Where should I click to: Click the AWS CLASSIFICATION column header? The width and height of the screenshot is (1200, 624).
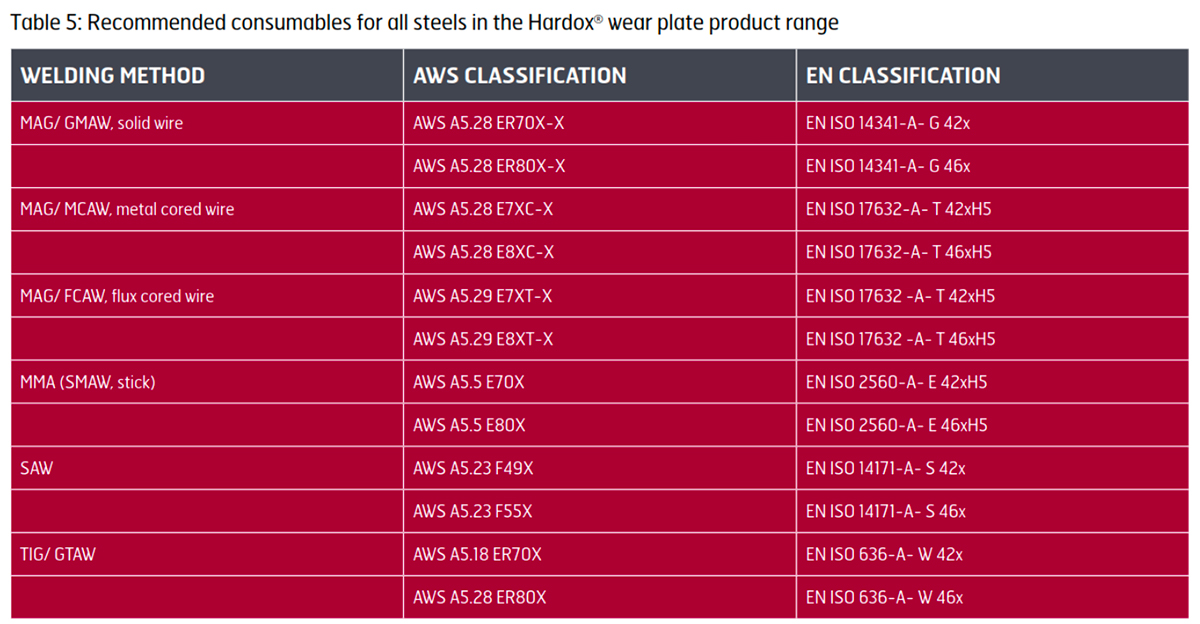pos(520,76)
